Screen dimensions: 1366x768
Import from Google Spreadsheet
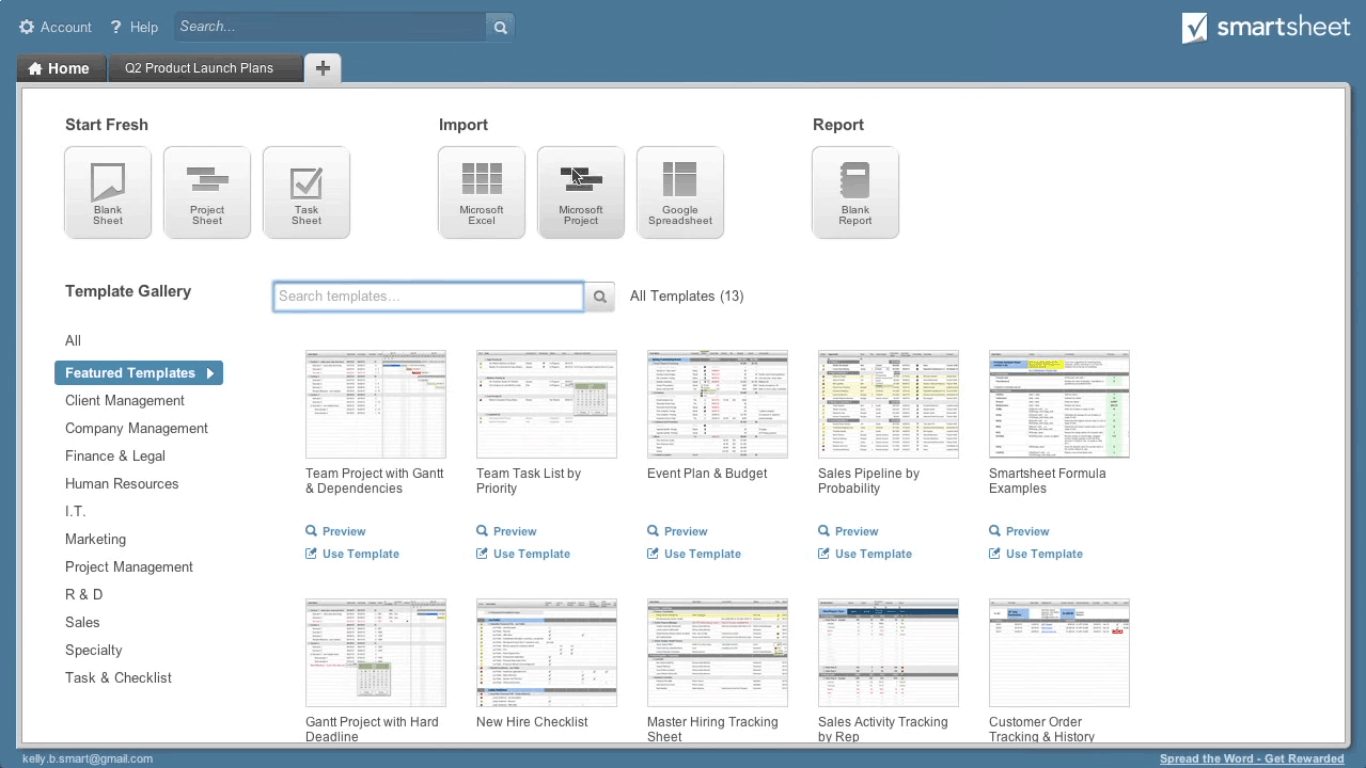(x=680, y=192)
